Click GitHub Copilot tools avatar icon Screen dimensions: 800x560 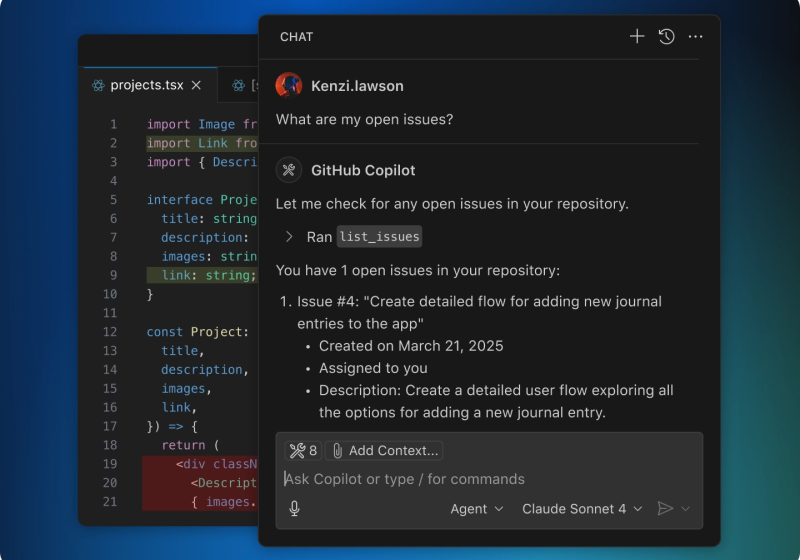tap(289, 170)
